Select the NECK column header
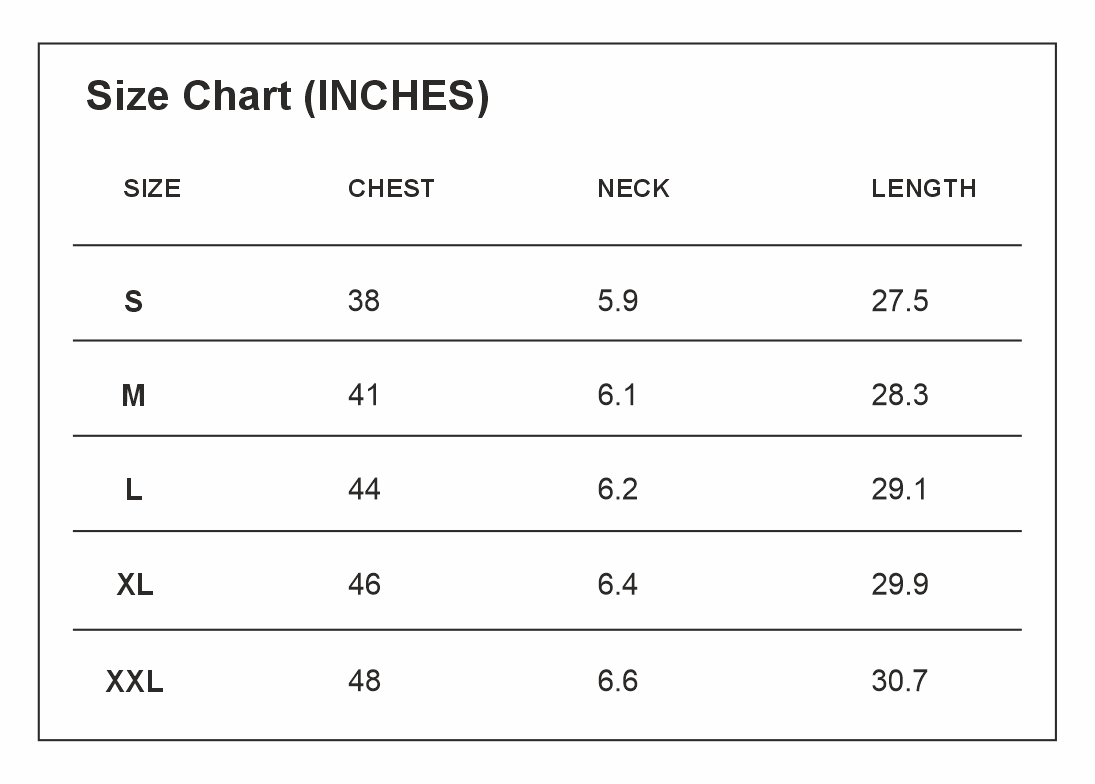Viewport: 1095px width, 784px height. tap(633, 188)
